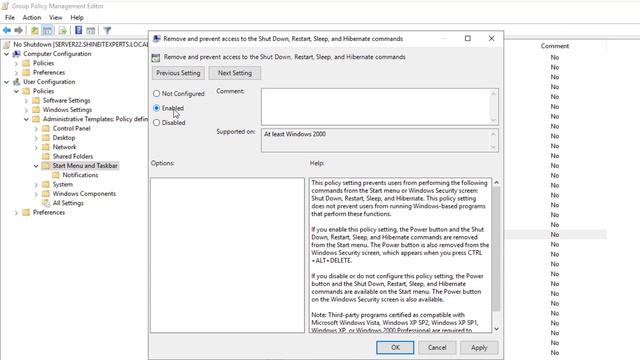Collapse the Computer Configuration node
The width and height of the screenshot is (640, 360).
point(7,54)
